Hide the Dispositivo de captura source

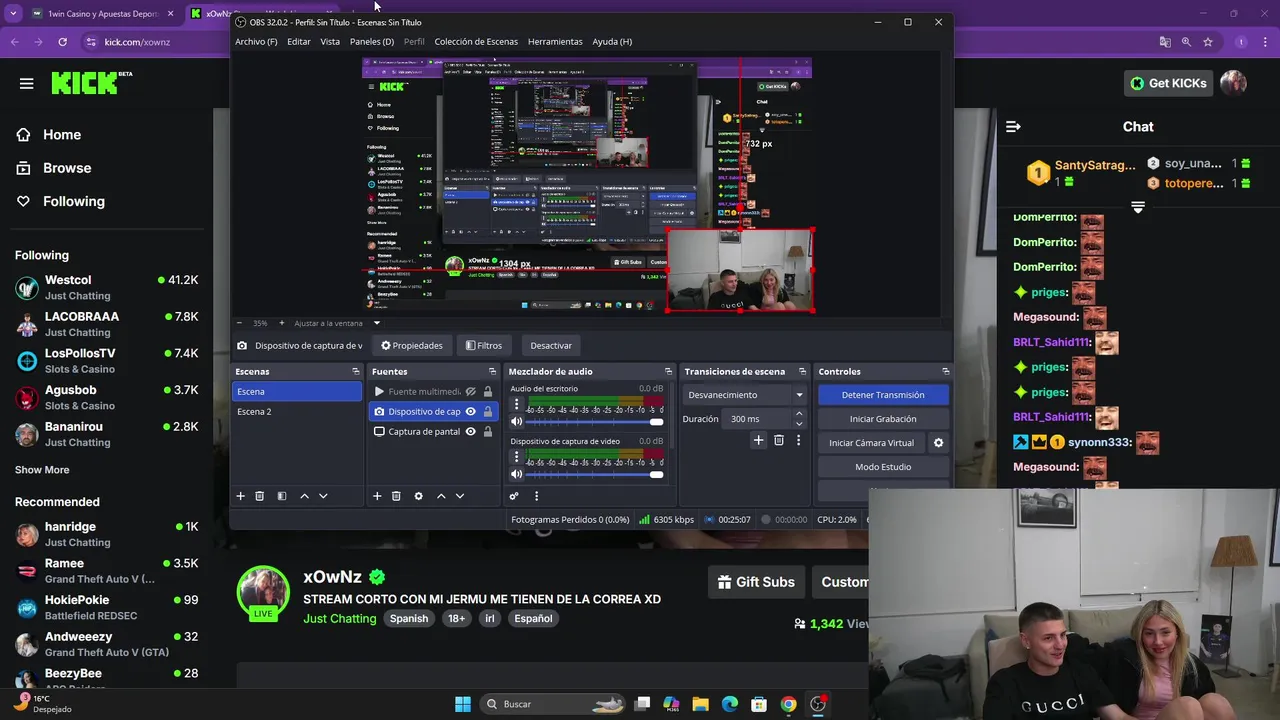(470, 412)
